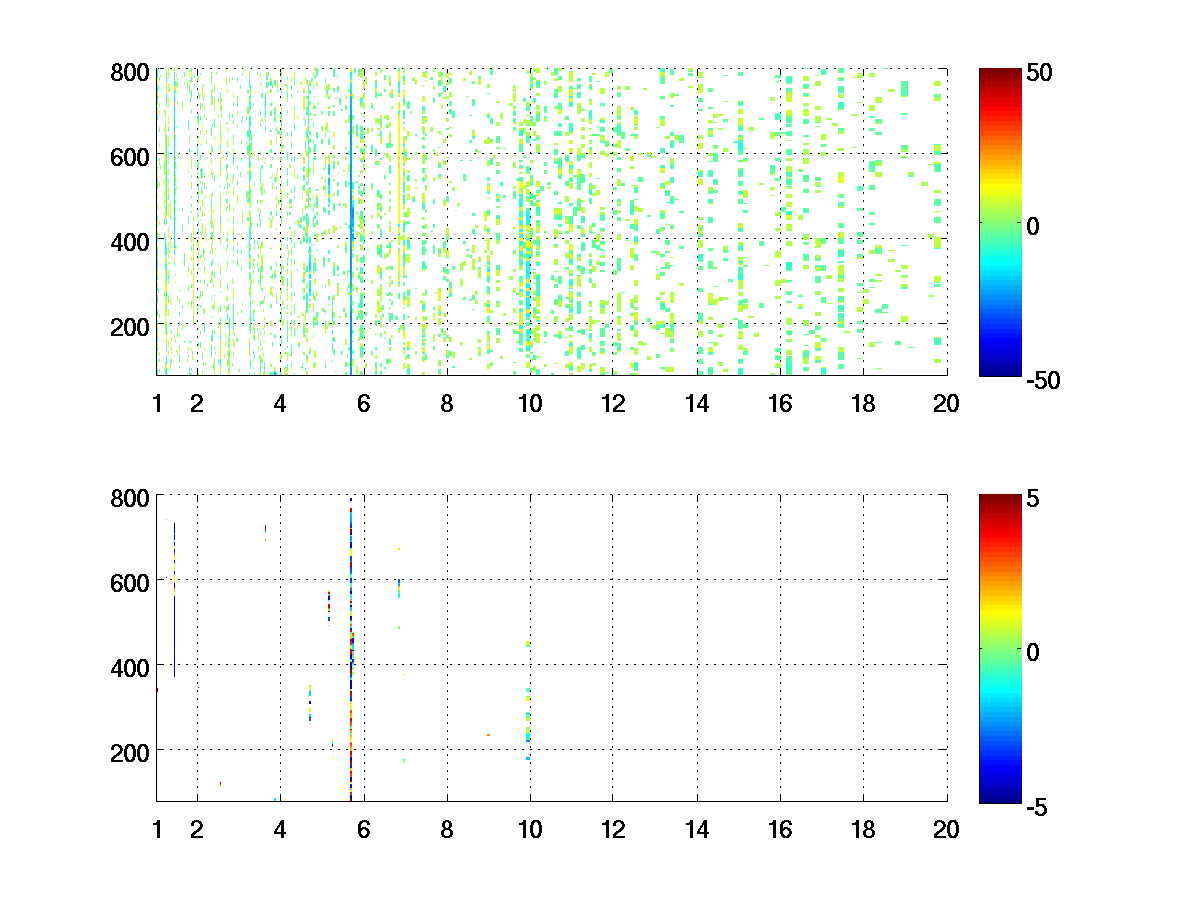Select y-axis tick label "200" of the bottom plot

(130, 750)
